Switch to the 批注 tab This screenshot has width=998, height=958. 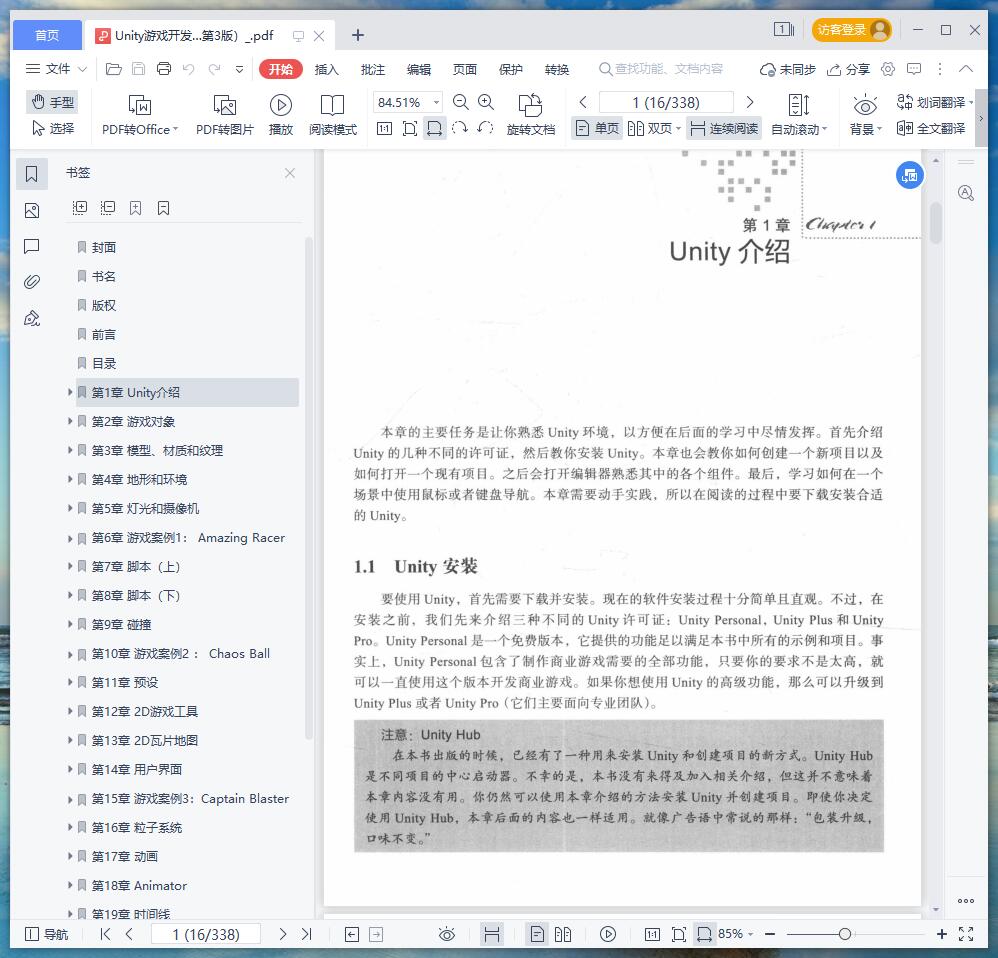point(373,69)
